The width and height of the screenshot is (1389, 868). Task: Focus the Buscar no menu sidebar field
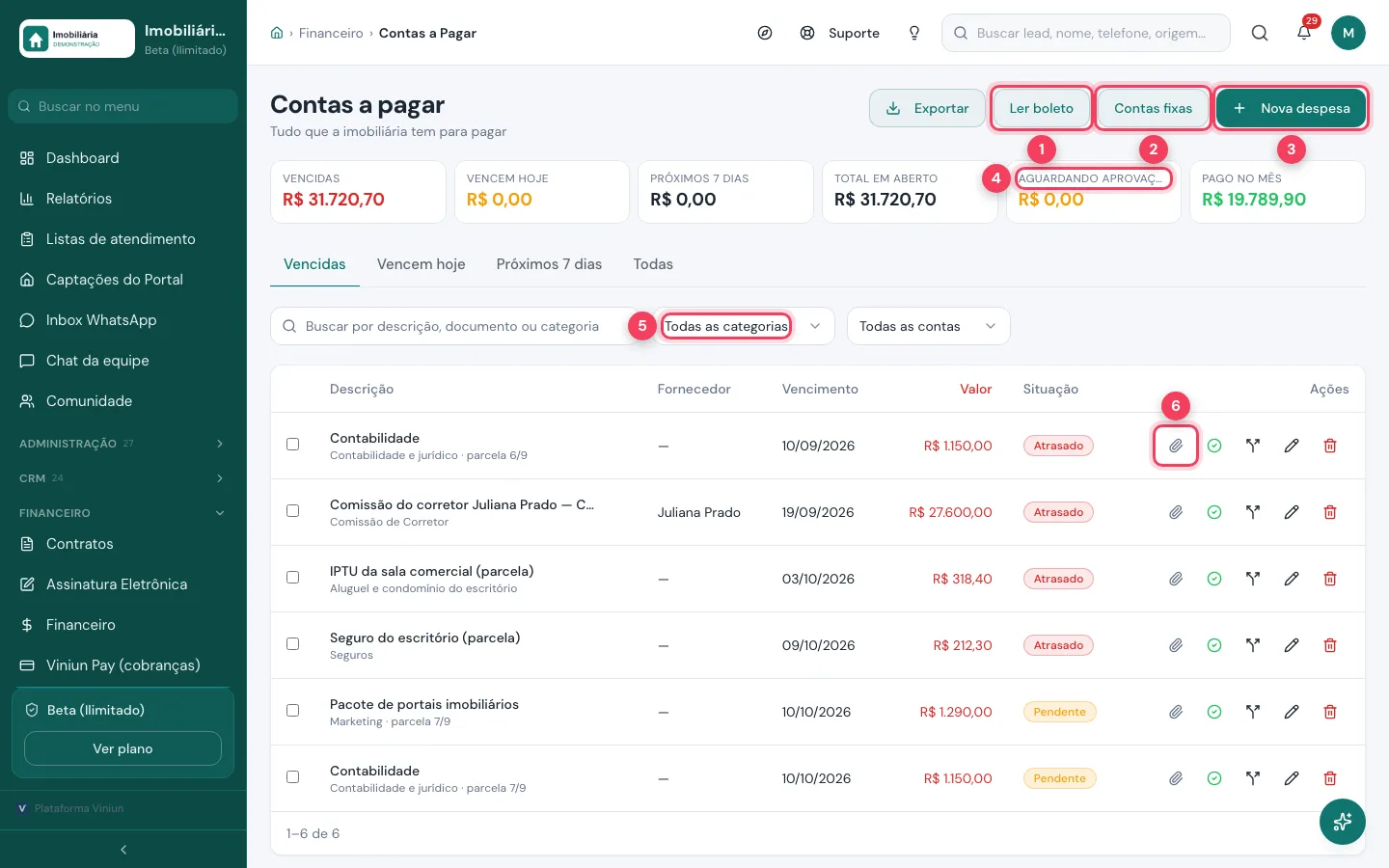point(123,106)
